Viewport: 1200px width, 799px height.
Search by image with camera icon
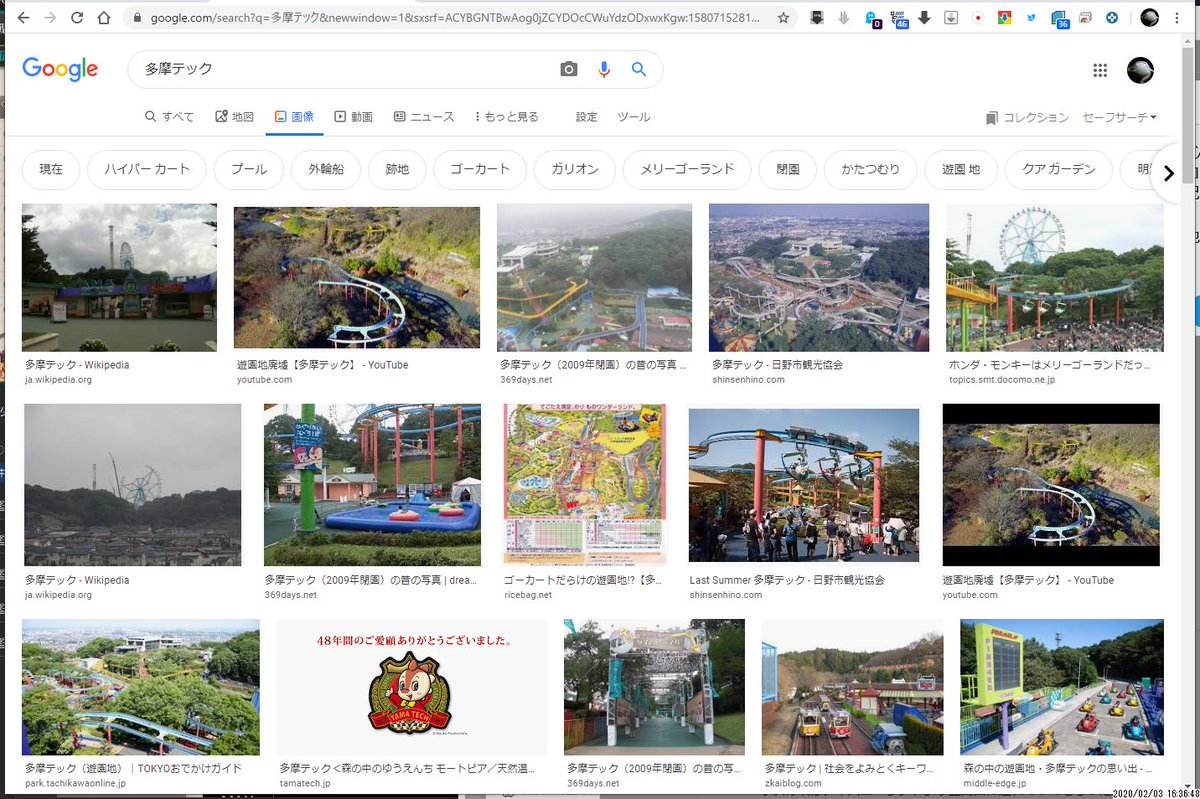point(569,69)
